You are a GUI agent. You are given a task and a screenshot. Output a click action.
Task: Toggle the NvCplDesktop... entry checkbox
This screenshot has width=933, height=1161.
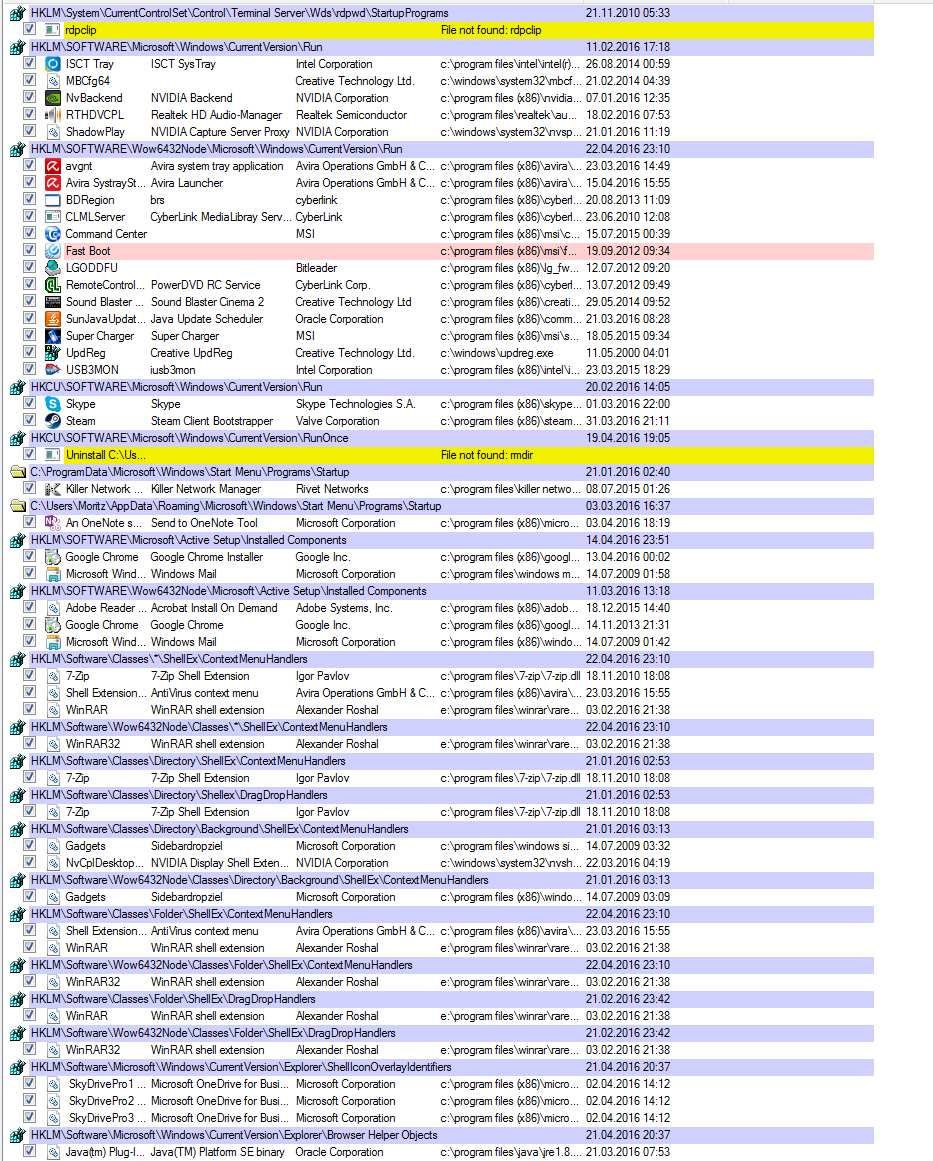(30, 863)
